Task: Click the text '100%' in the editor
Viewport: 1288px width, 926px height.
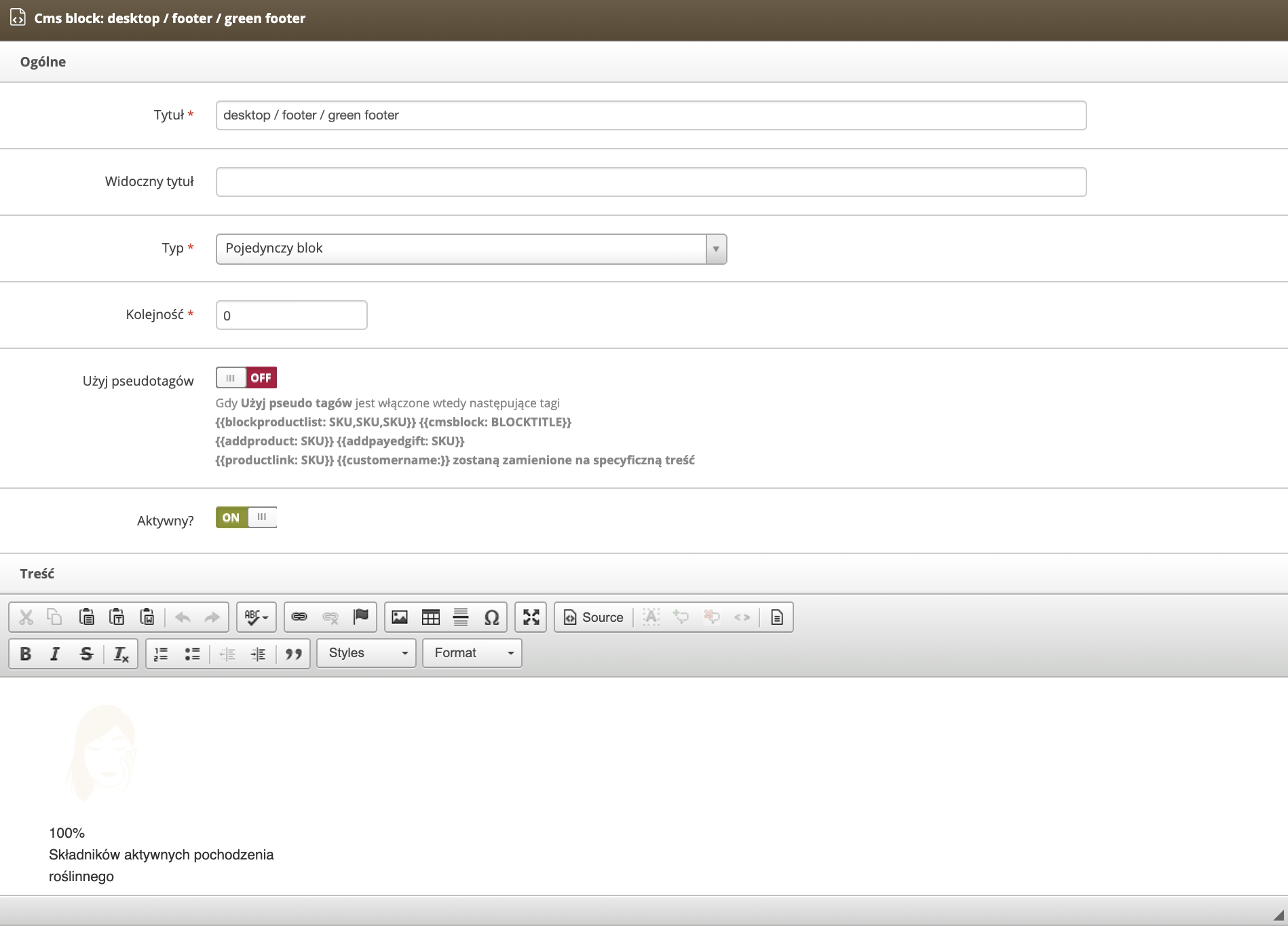Action: click(x=67, y=833)
